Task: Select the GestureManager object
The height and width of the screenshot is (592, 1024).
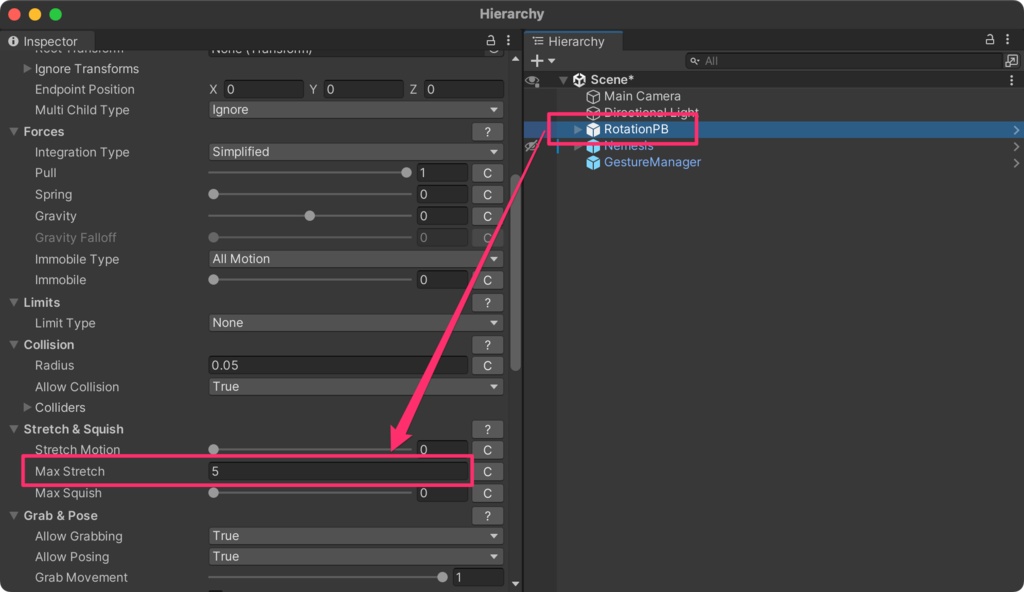Action: pos(652,162)
